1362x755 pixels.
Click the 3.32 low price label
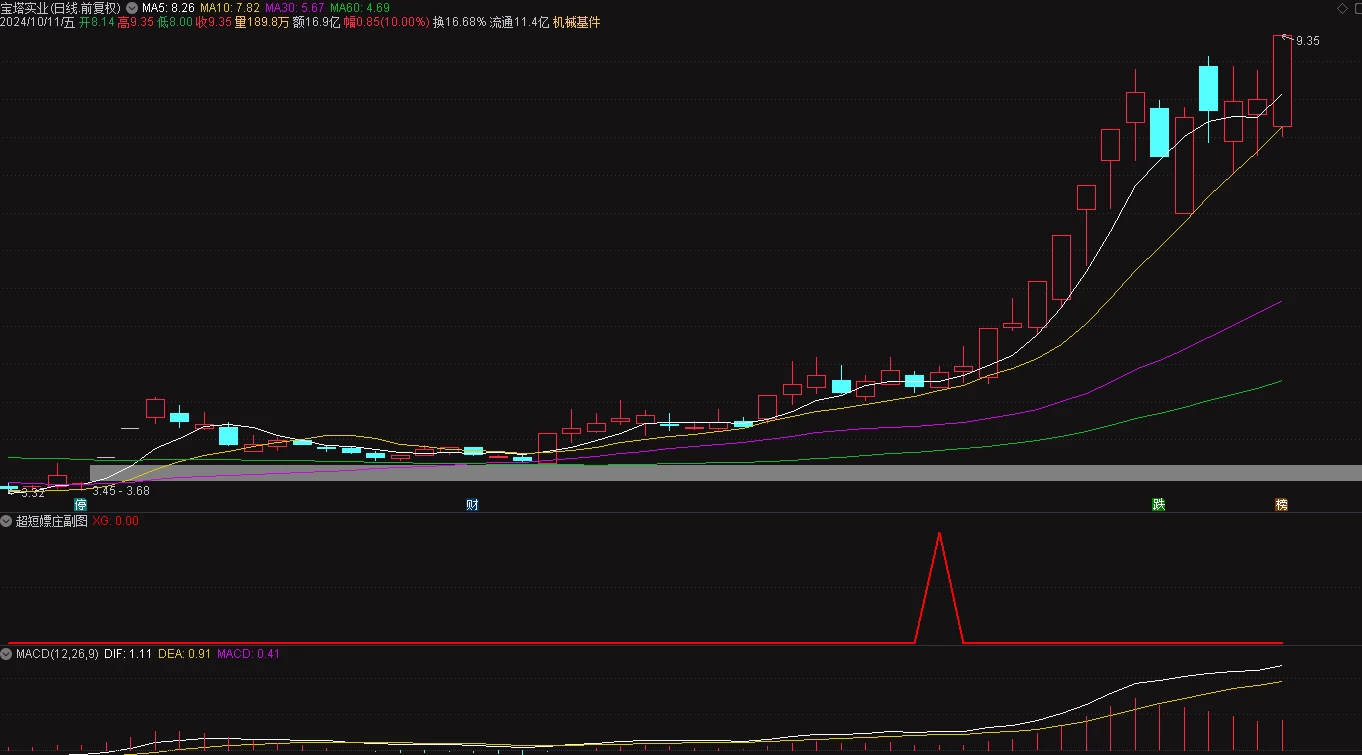pyautogui.click(x=32, y=492)
